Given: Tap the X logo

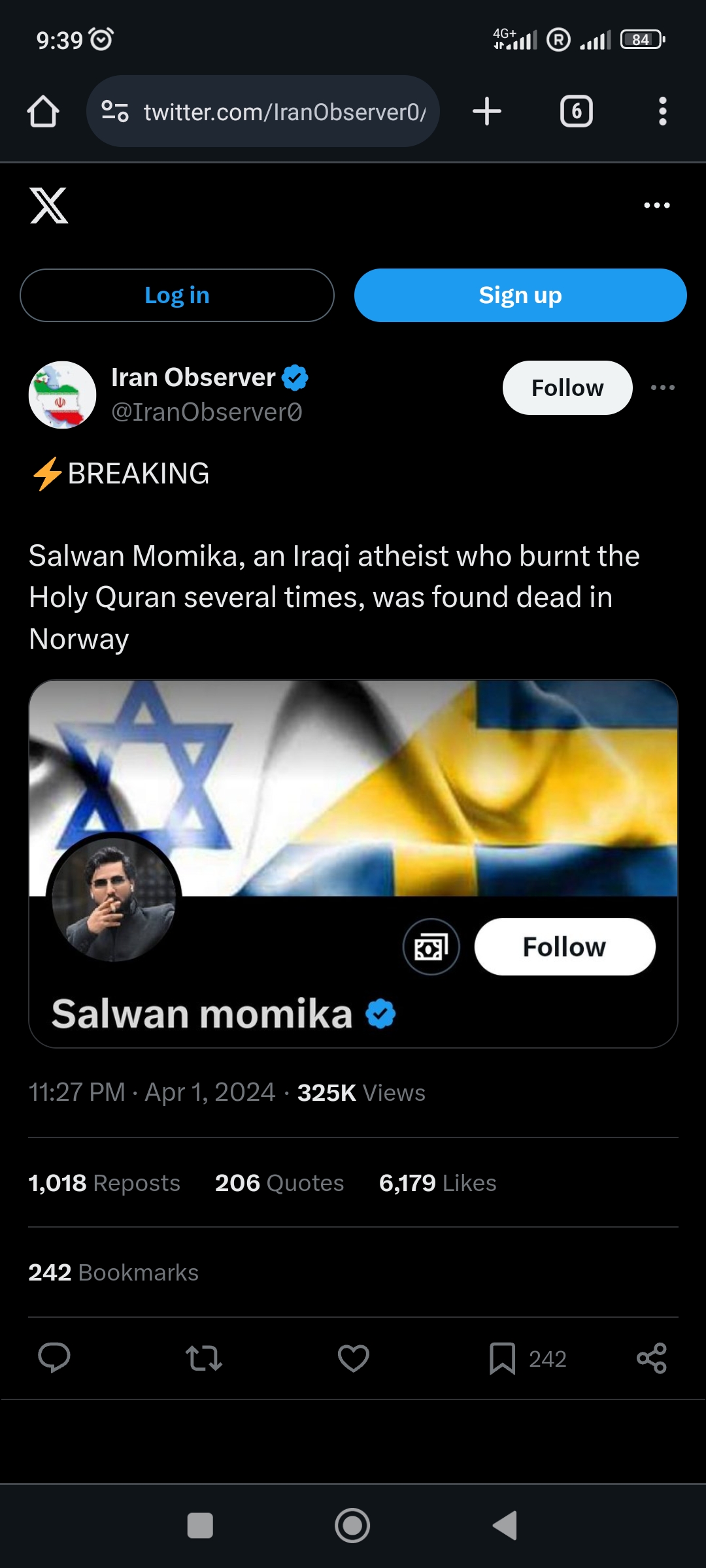Looking at the screenshot, I should [x=49, y=206].
